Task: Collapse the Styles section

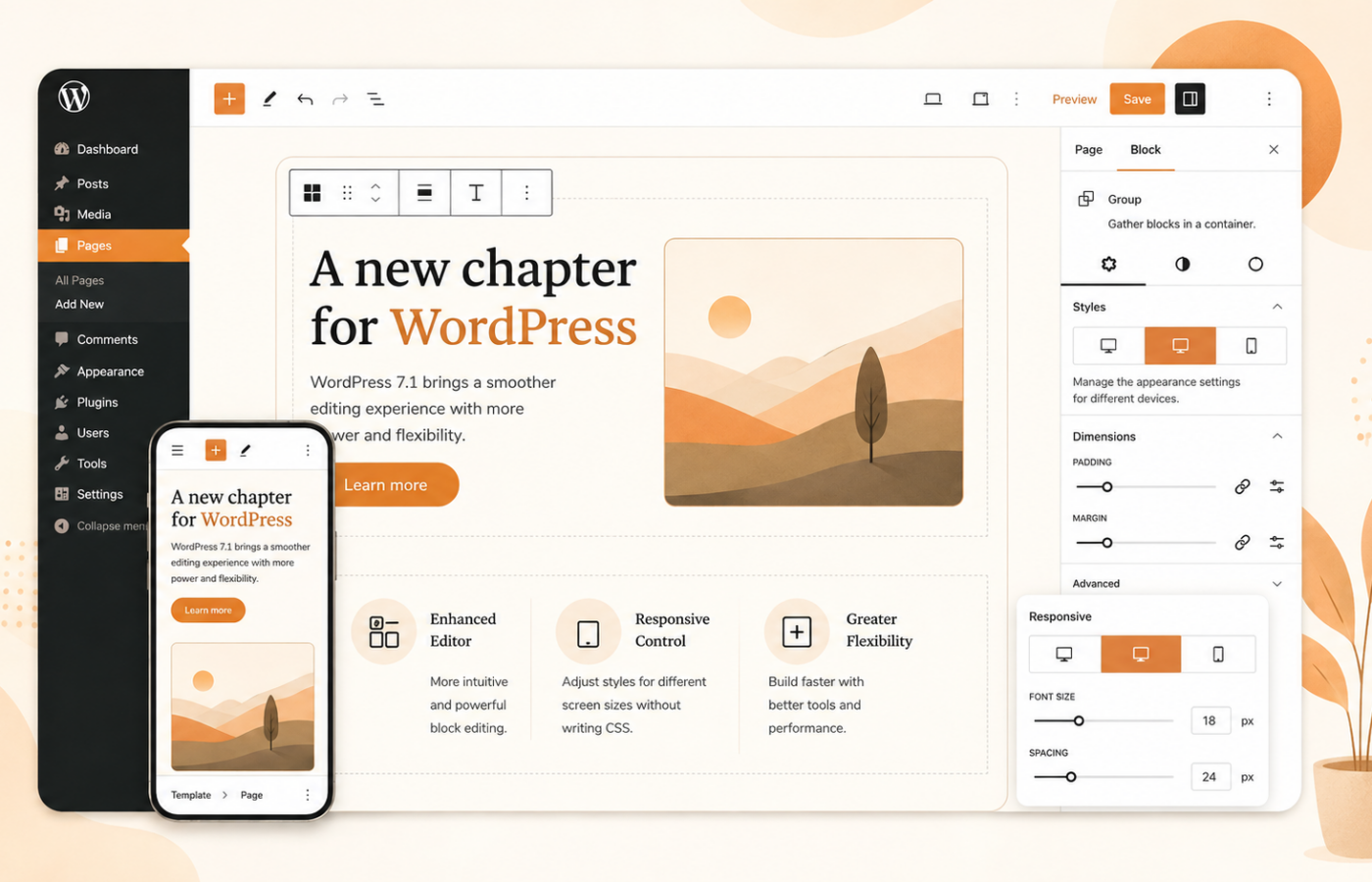Action: click(1277, 307)
